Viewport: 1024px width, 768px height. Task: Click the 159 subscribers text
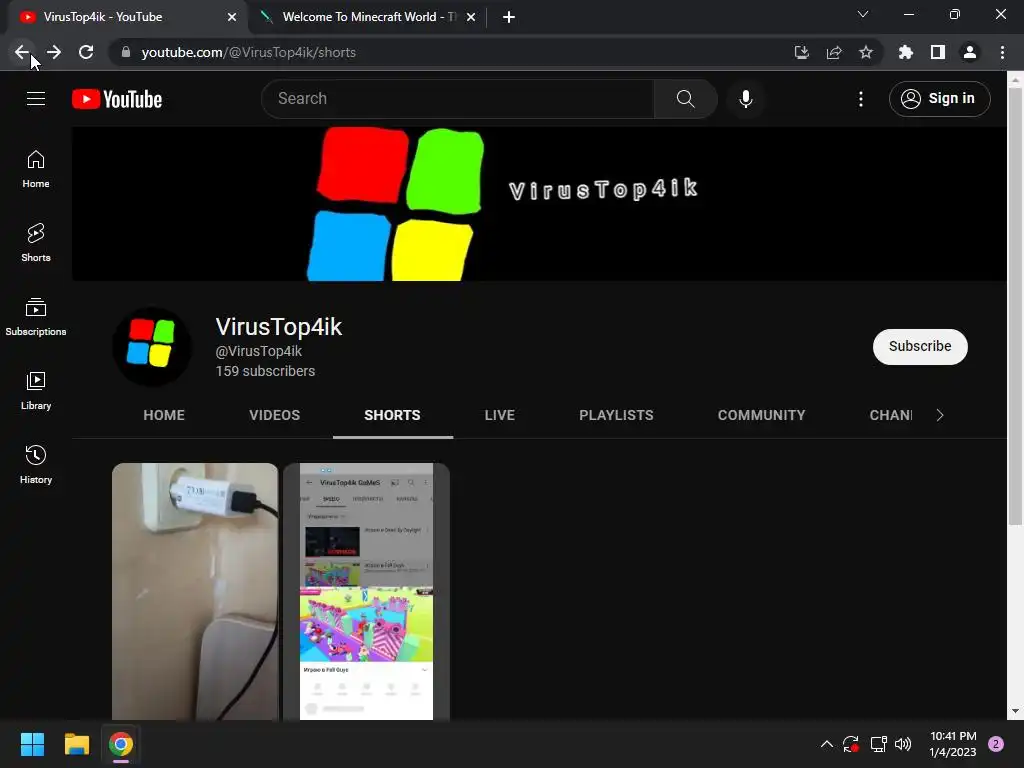pos(265,371)
